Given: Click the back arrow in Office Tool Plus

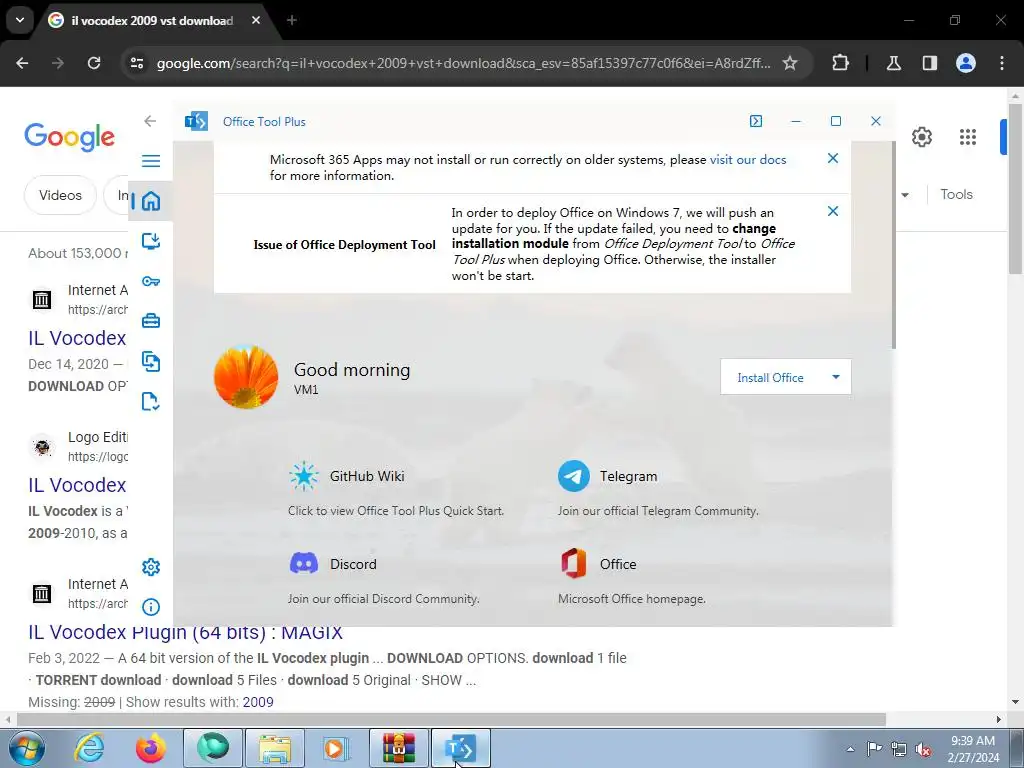Looking at the screenshot, I should click(x=150, y=121).
